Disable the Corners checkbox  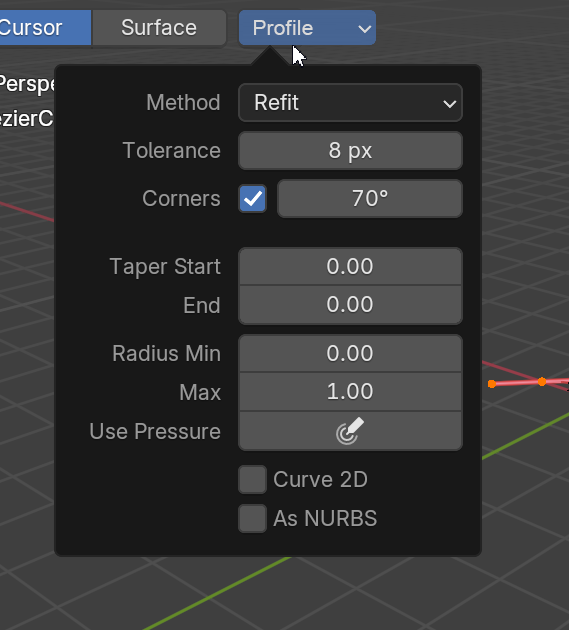pyautogui.click(x=252, y=198)
